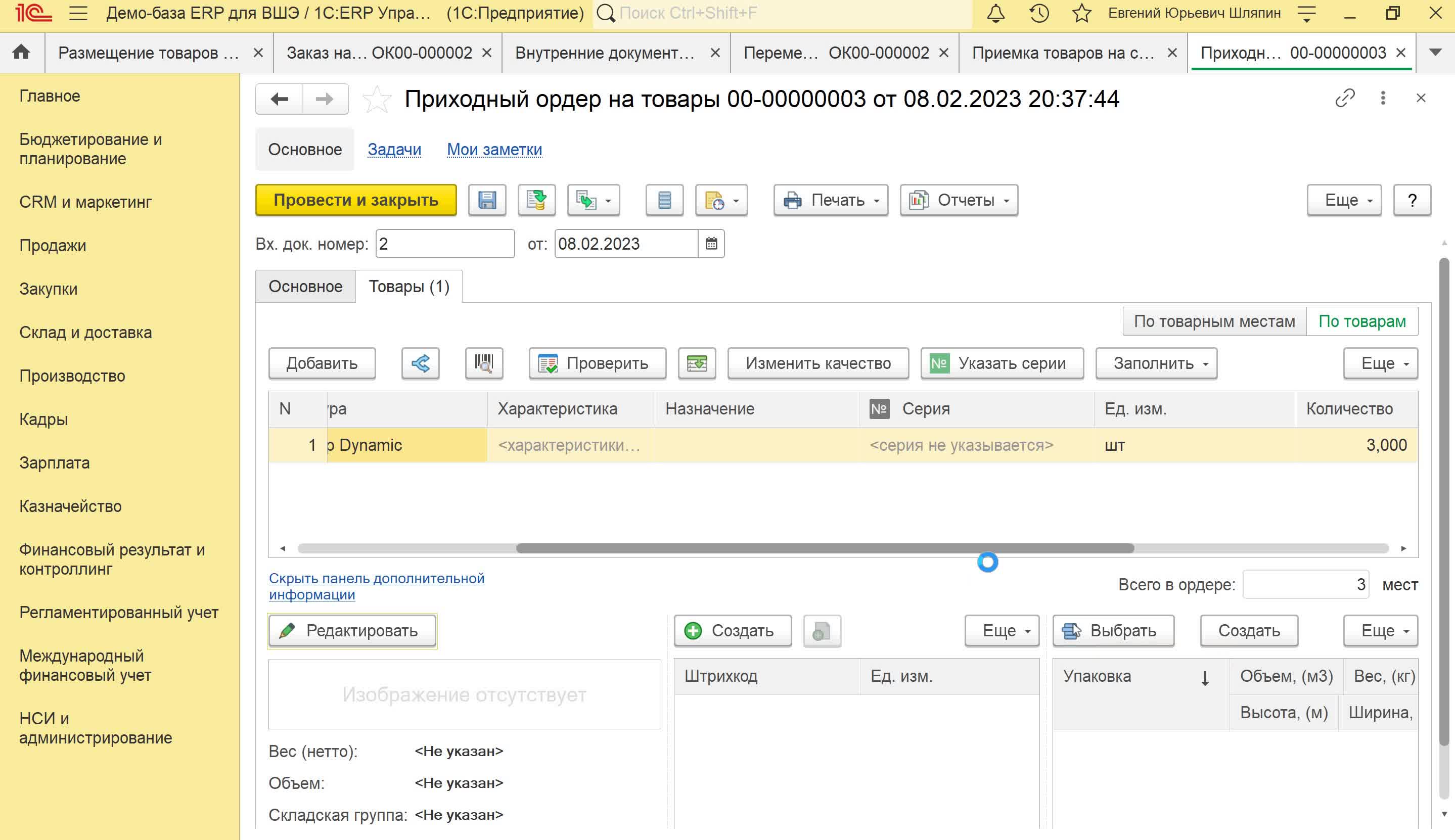Click Указать серии button
The height and width of the screenshot is (840, 1455).
[x=1002, y=363]
